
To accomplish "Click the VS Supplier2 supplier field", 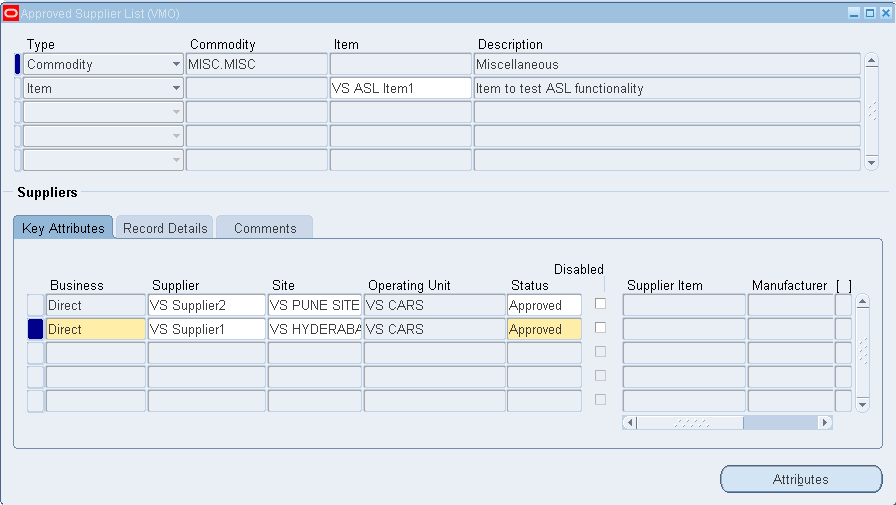I will tap(207, 306).
